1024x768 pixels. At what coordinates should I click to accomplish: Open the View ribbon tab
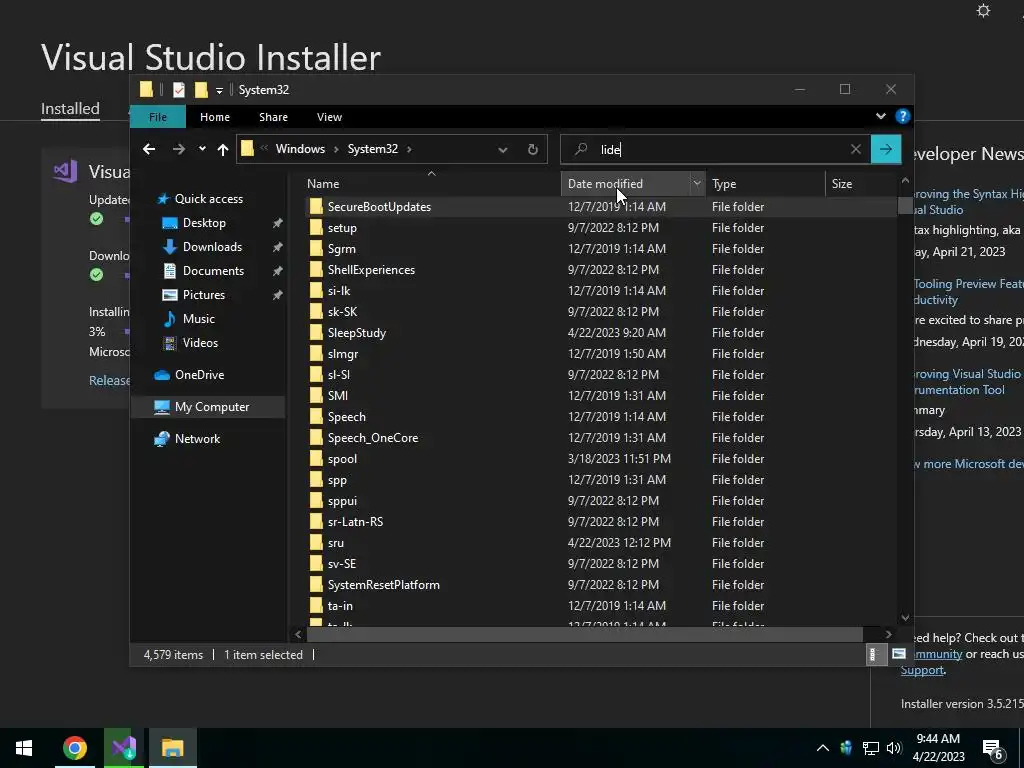pos(329,117)
